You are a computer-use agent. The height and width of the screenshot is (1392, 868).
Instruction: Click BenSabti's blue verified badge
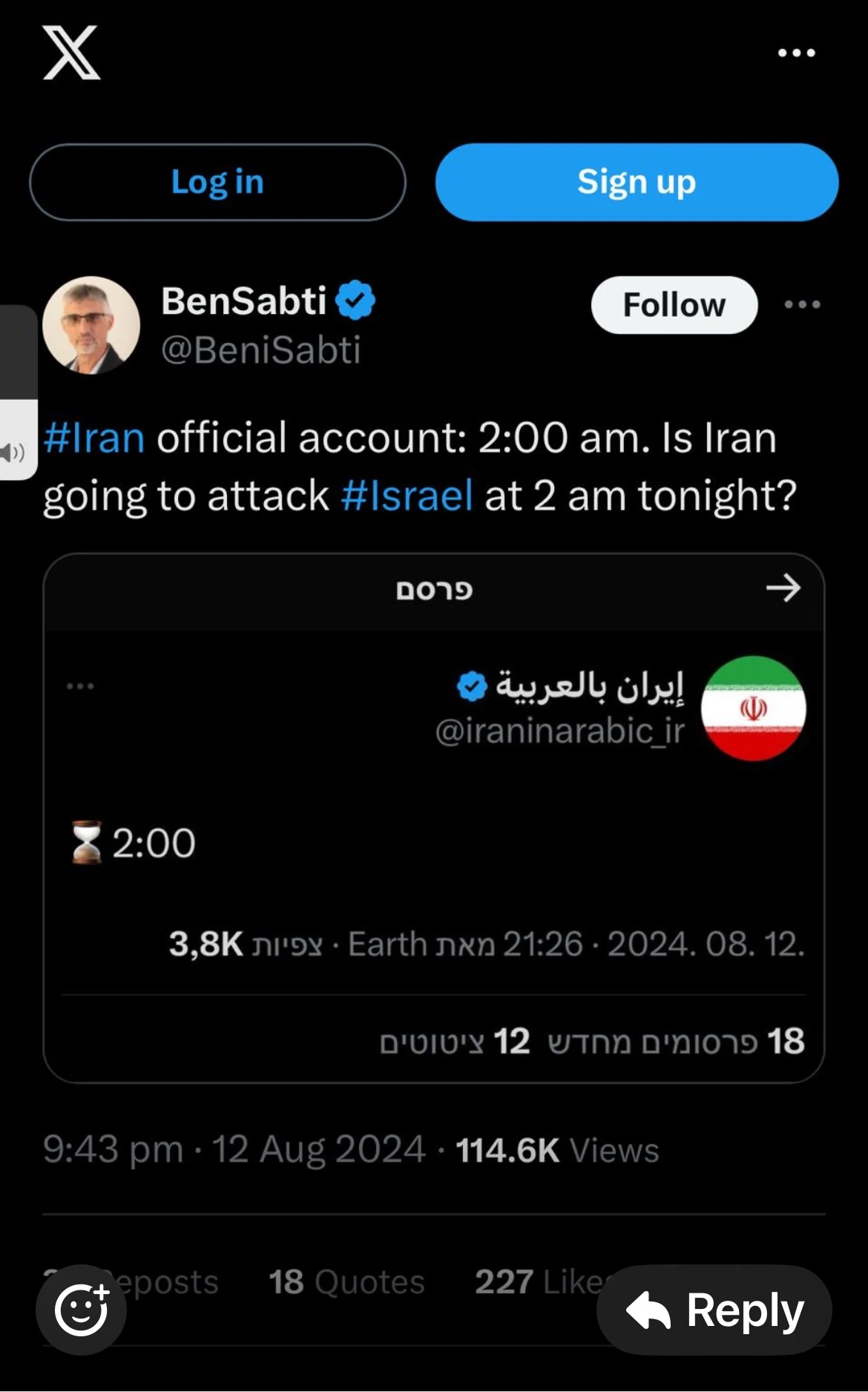pos(356,301)
